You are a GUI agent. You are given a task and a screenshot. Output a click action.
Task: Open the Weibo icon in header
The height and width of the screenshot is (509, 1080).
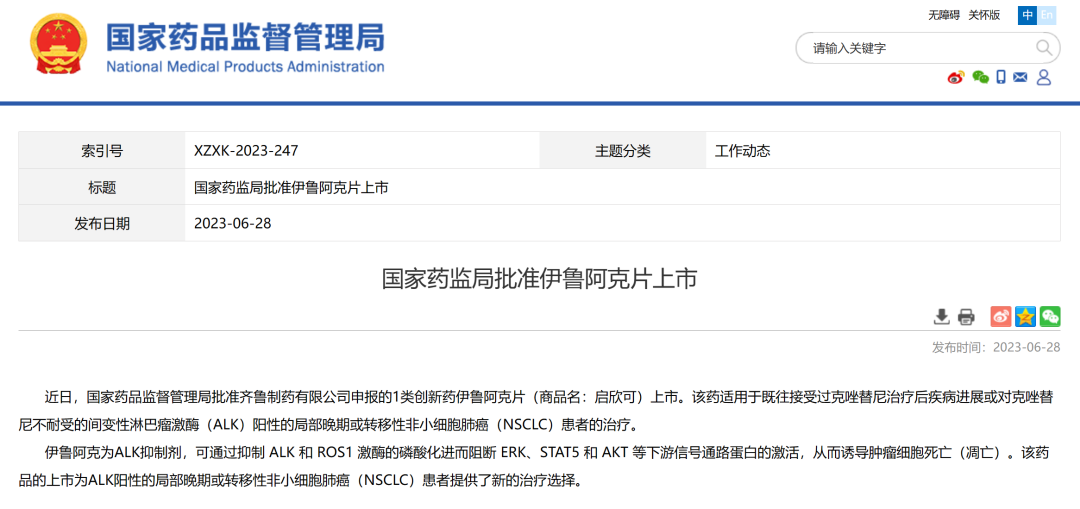point(956,77)
